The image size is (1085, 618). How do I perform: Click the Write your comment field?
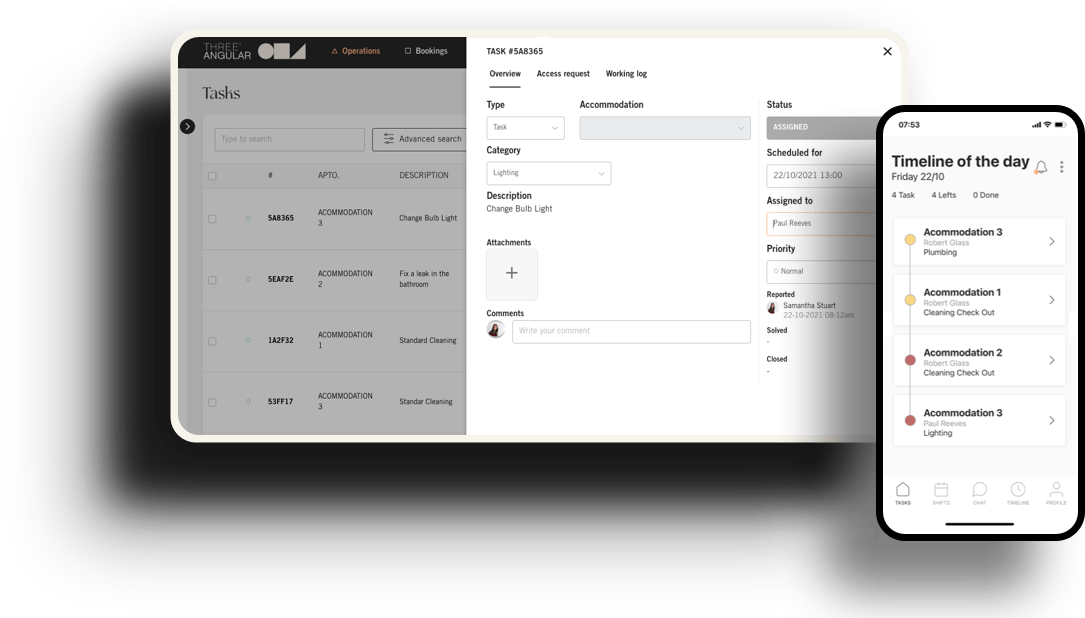pos(631,331)
